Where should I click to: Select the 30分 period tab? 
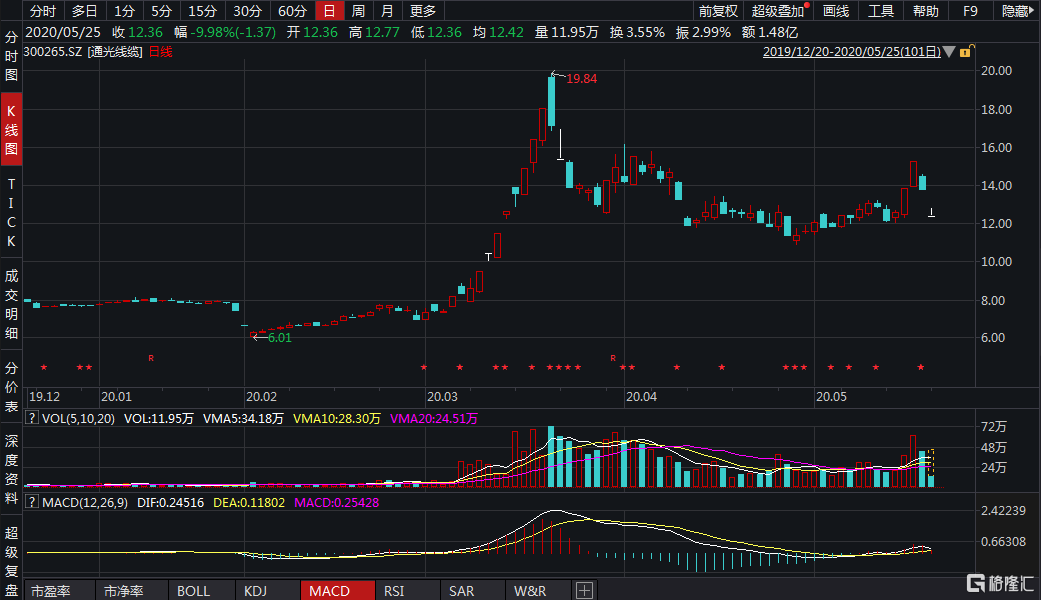click(x=248, y=11)
